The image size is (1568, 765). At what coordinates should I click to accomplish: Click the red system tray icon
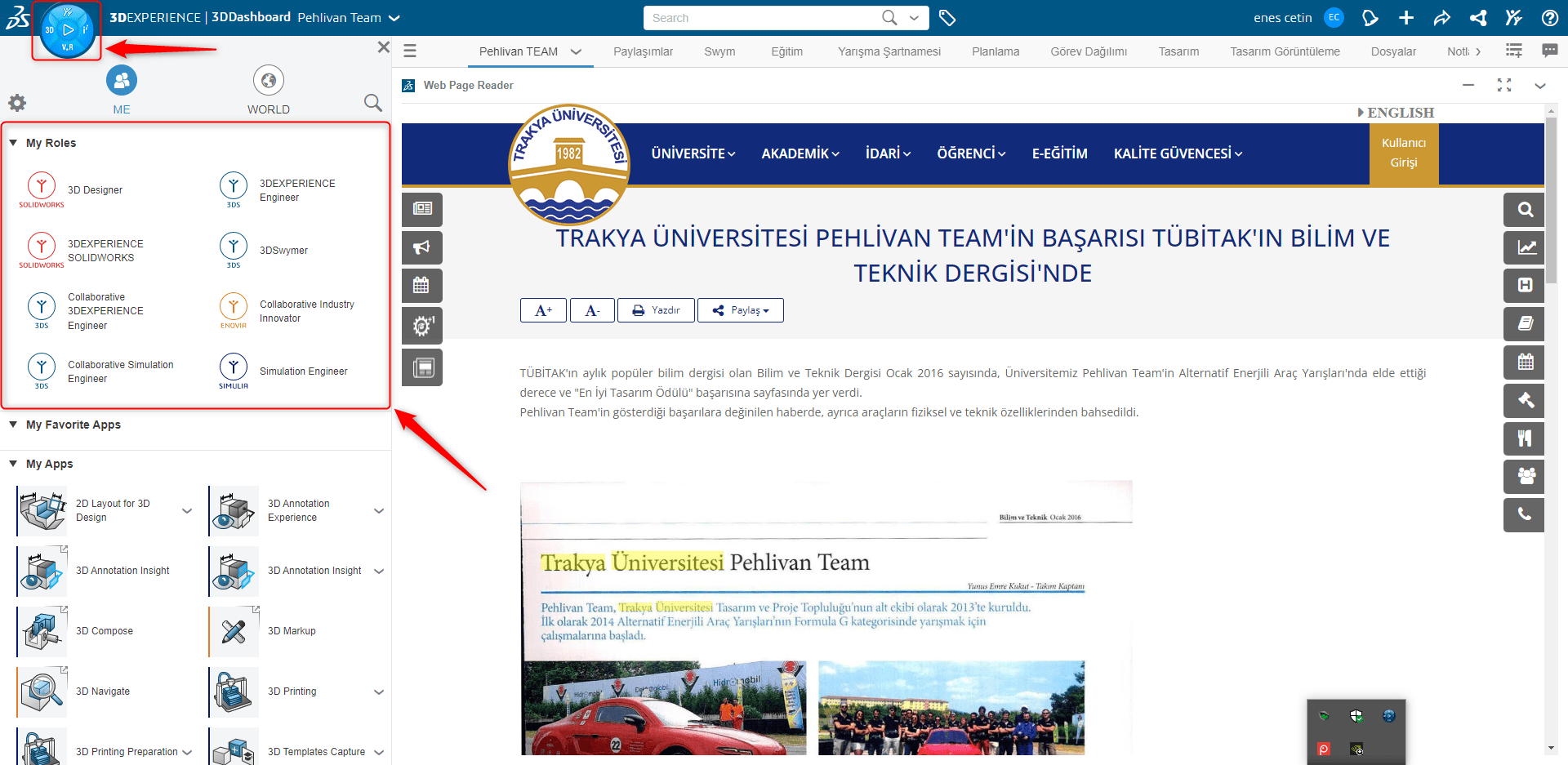pos(1324,749)
